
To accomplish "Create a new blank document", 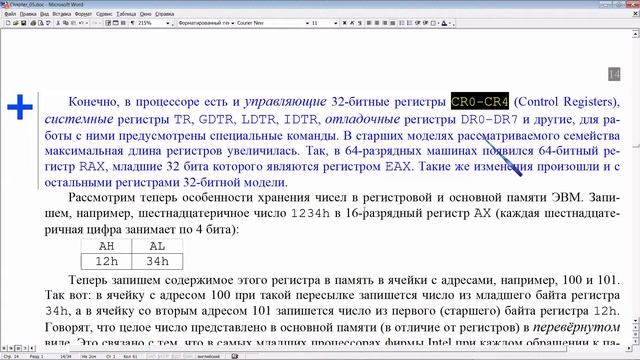I will [8, 23].
